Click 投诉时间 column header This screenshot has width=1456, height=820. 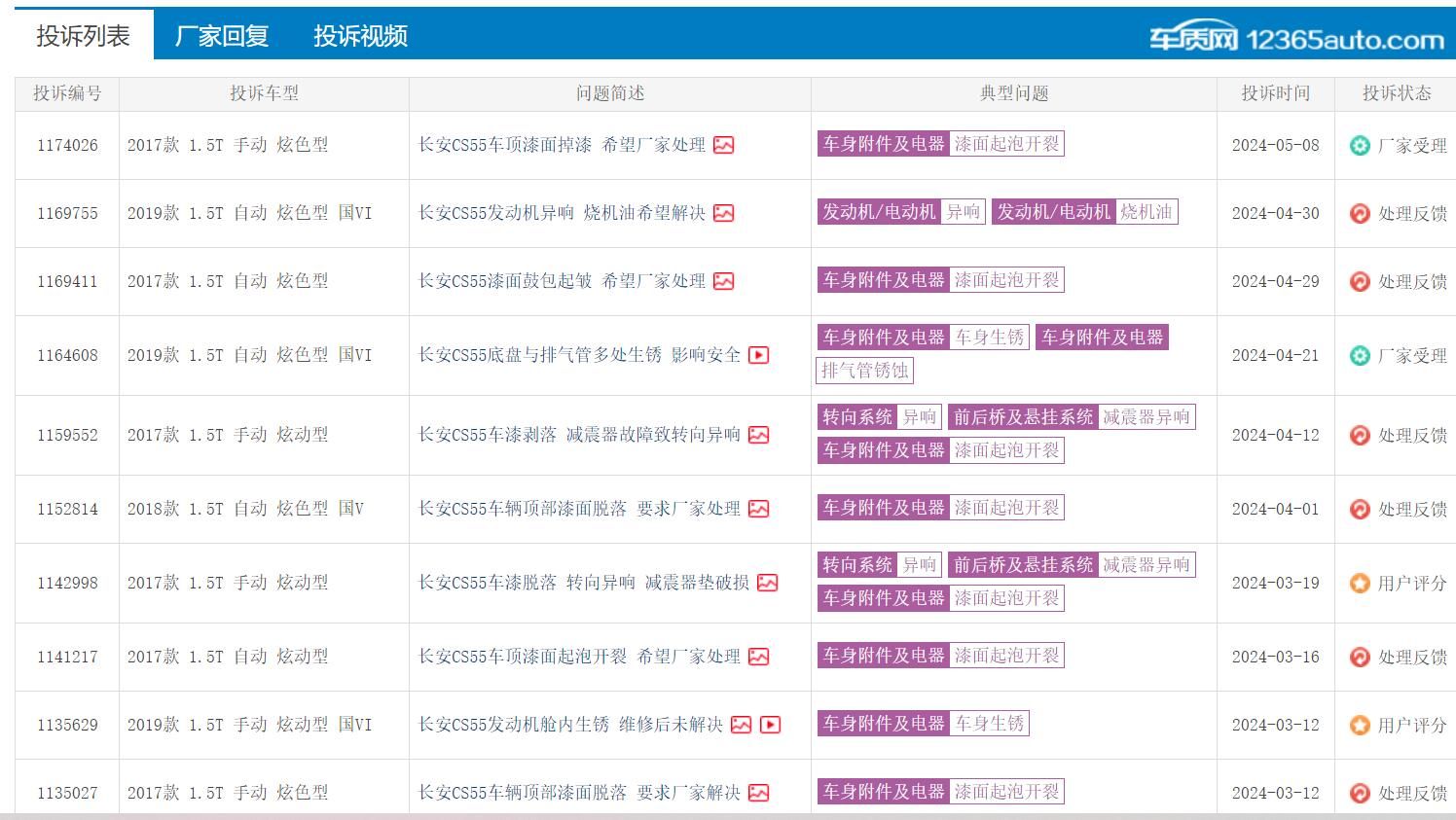[x=1275, y=93]
